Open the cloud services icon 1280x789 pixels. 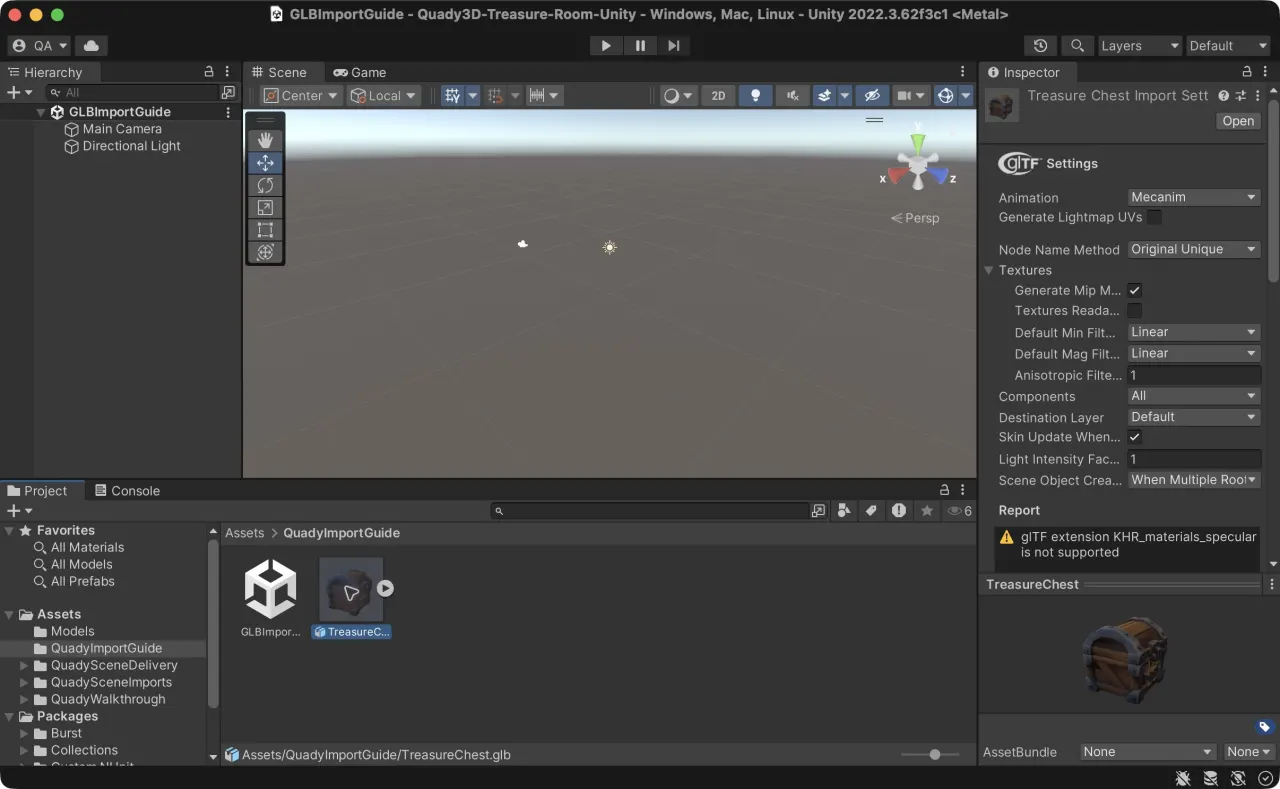91,46
